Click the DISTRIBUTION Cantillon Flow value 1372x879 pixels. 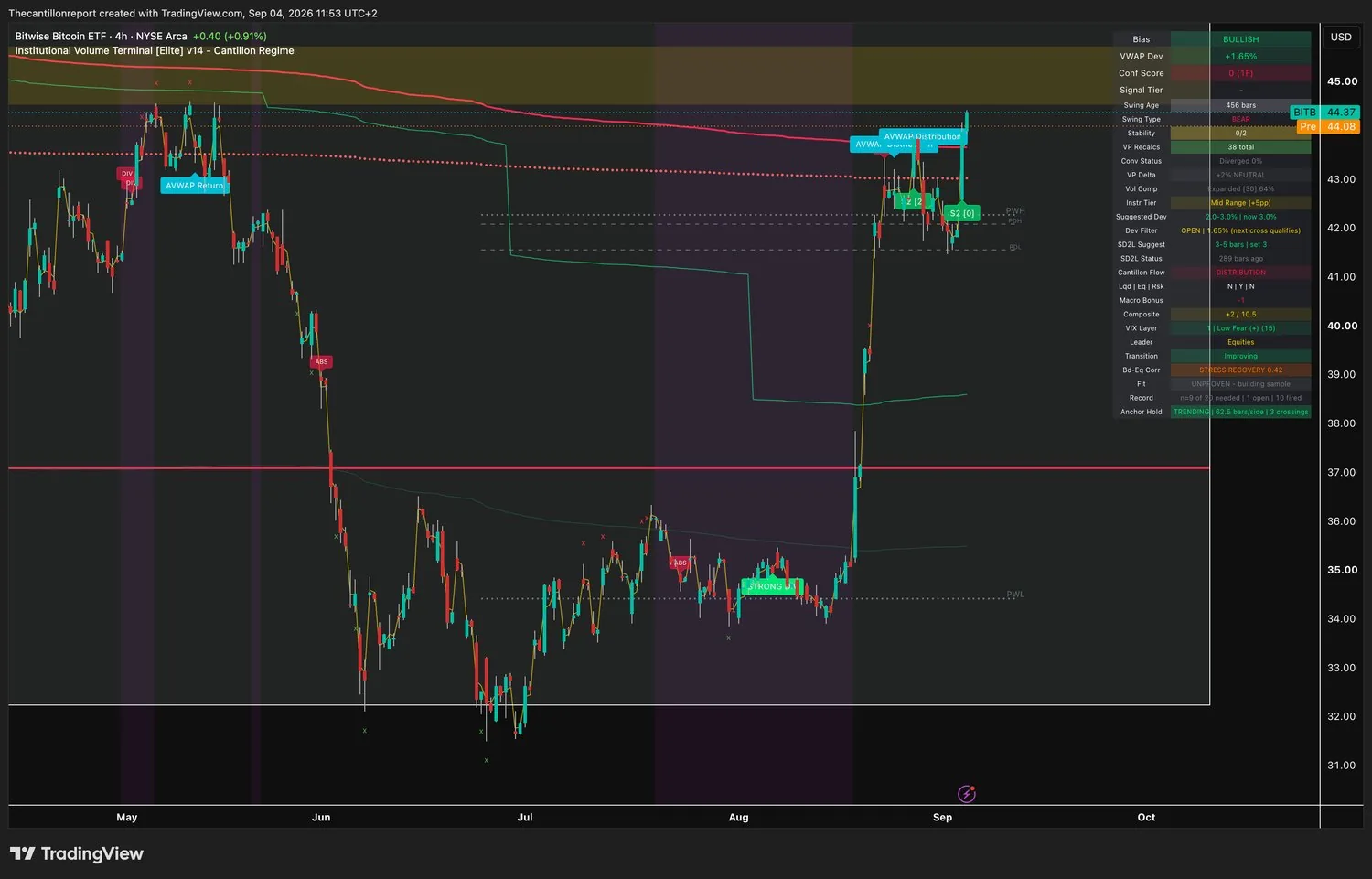tap(1240, 273)
